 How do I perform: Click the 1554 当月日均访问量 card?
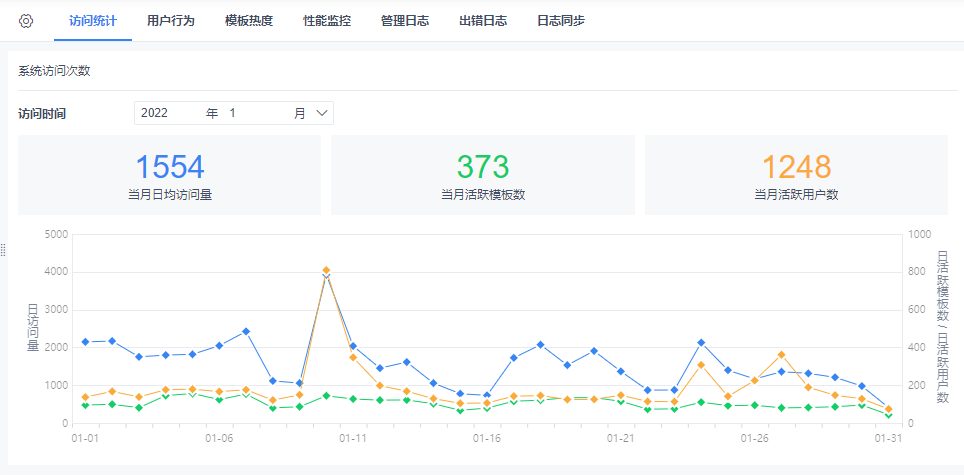coord(170,175)
